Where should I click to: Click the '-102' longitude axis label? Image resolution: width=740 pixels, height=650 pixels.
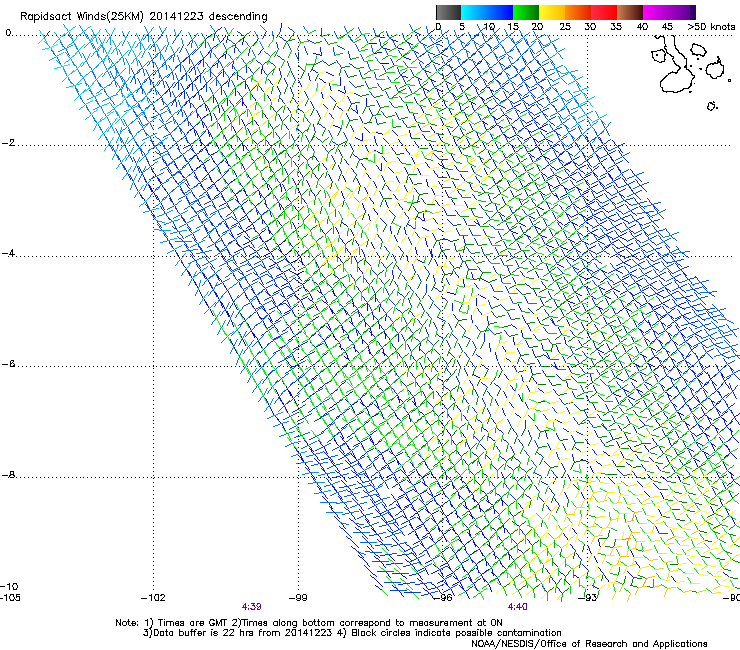click(x=153, y=598)
